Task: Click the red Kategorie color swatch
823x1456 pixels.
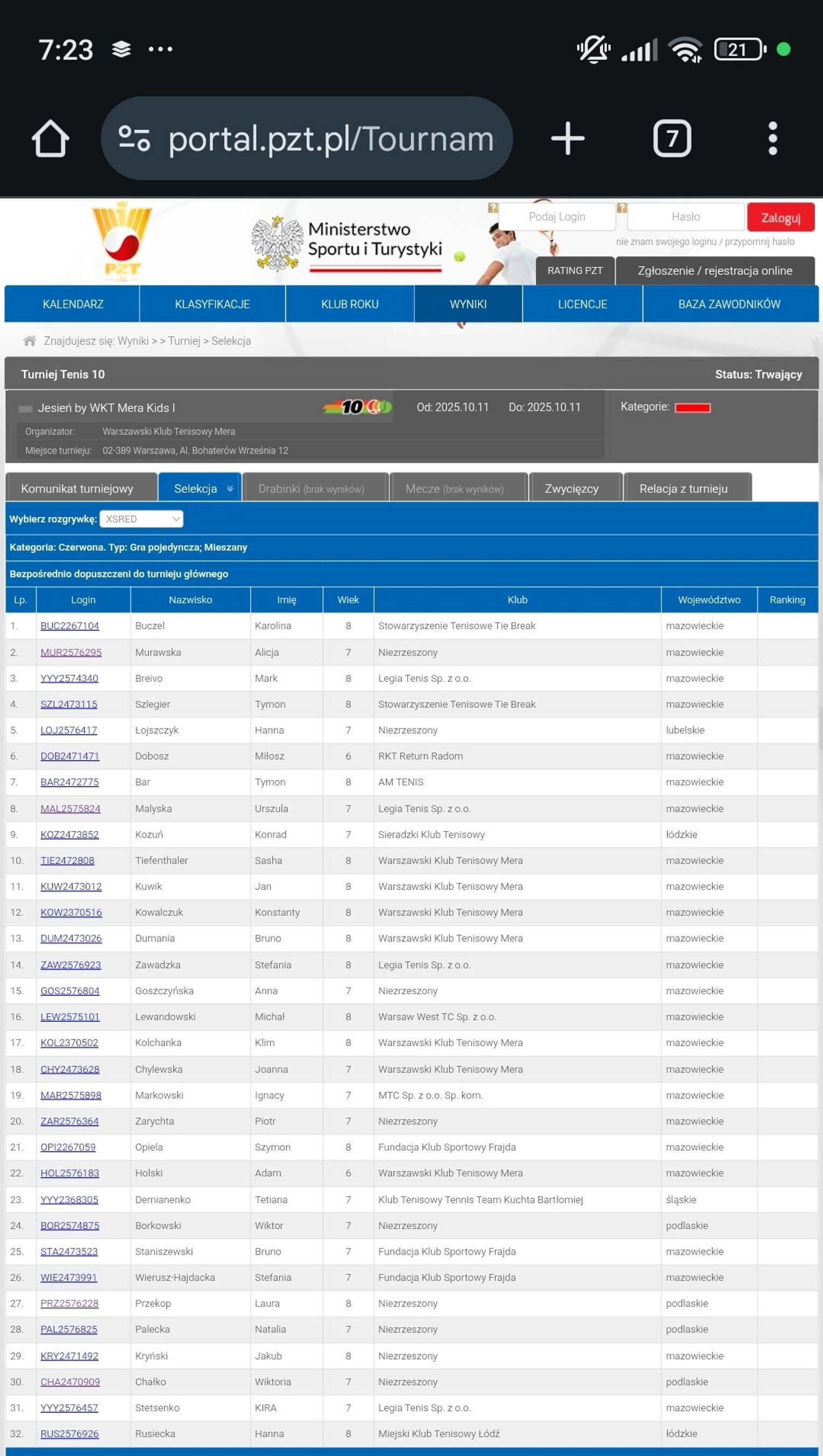Action: 692,407
